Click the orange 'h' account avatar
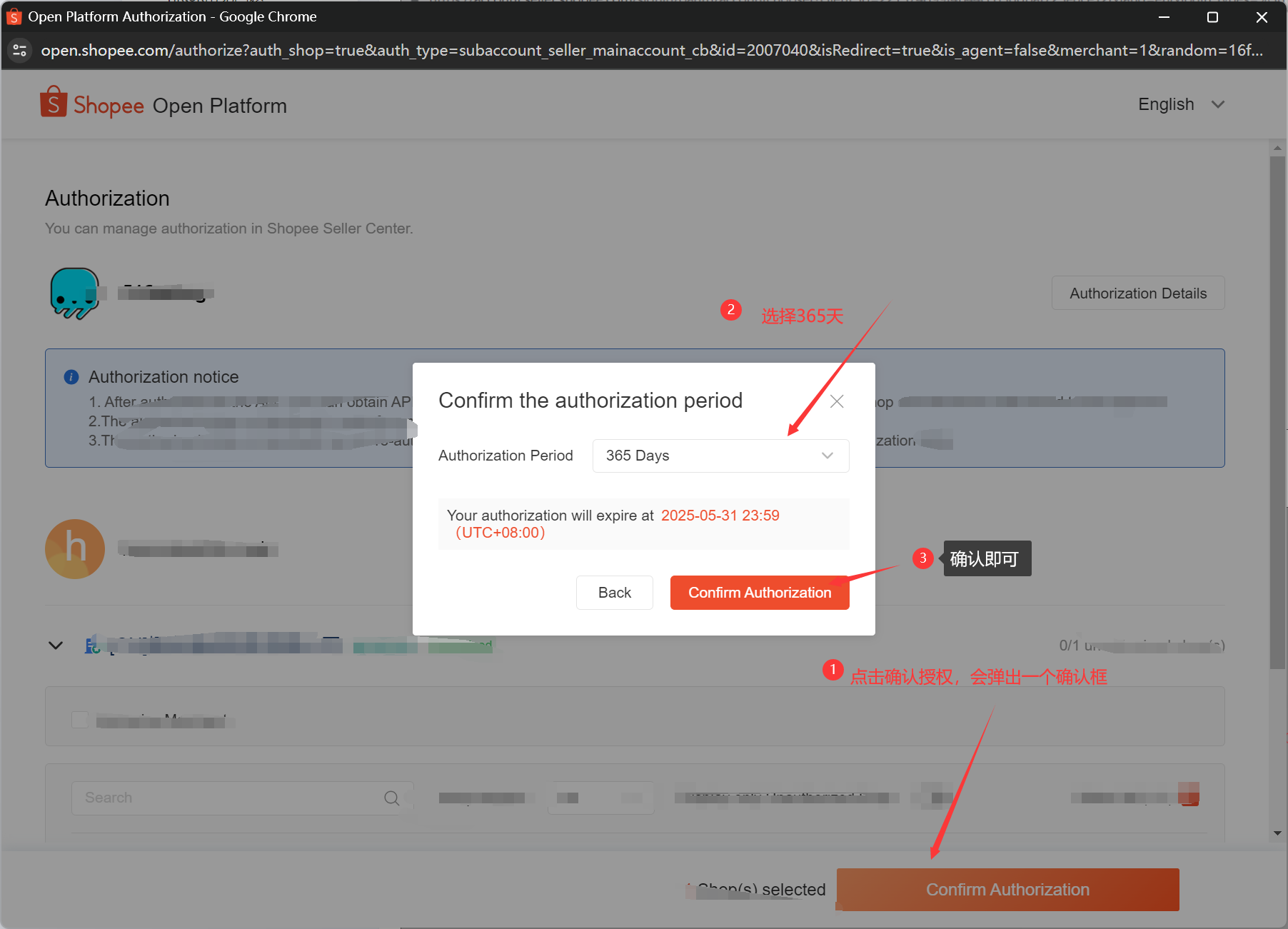 coord(75,549)
